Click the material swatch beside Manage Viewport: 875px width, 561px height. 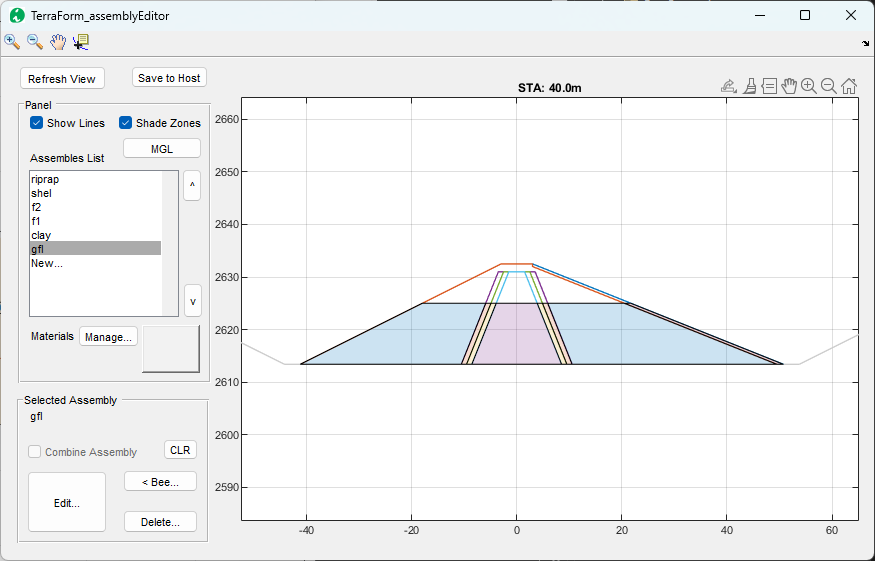point(171,347)
